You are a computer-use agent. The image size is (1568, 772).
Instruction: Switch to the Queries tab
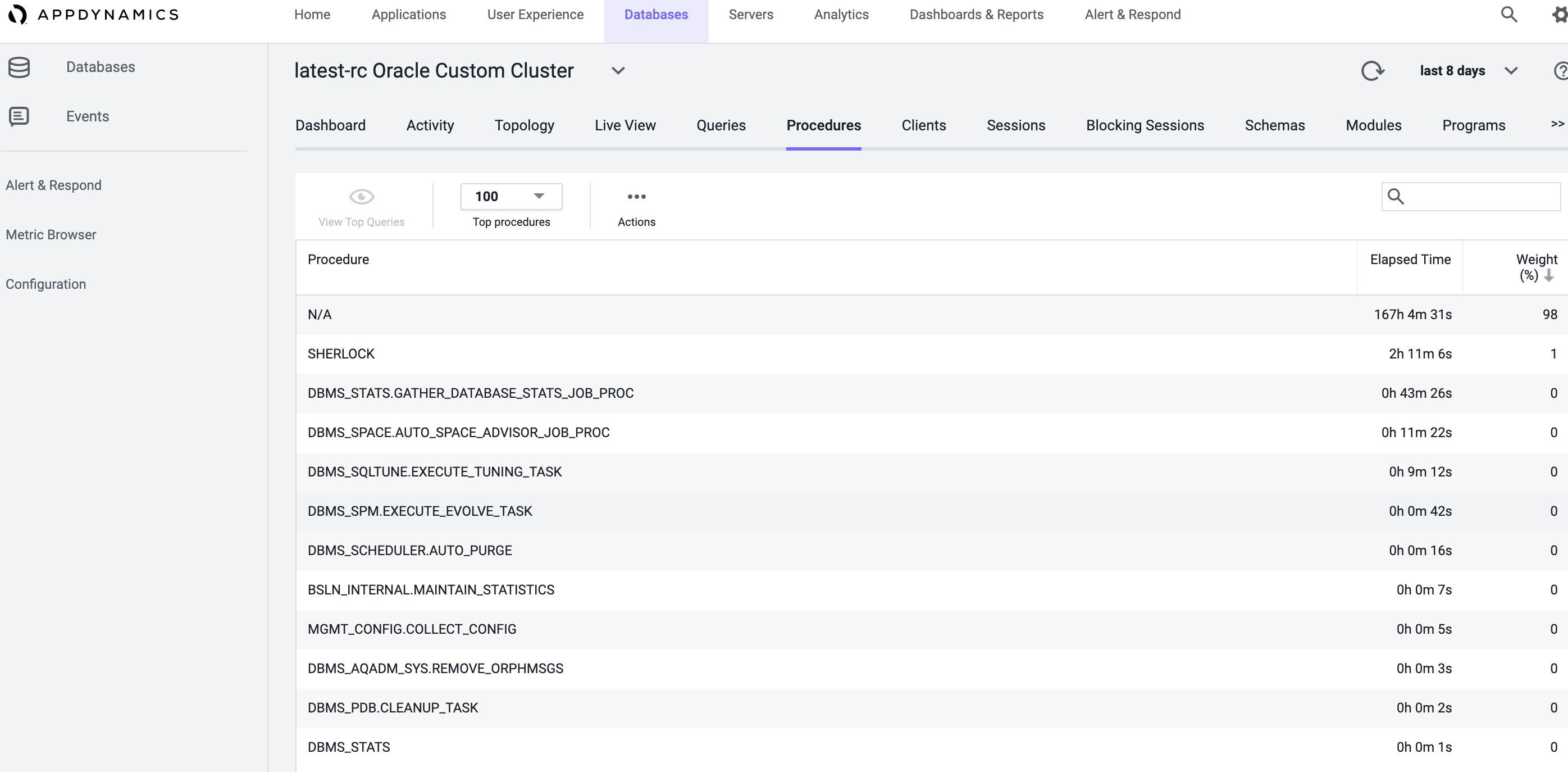(x=721, y=125)
